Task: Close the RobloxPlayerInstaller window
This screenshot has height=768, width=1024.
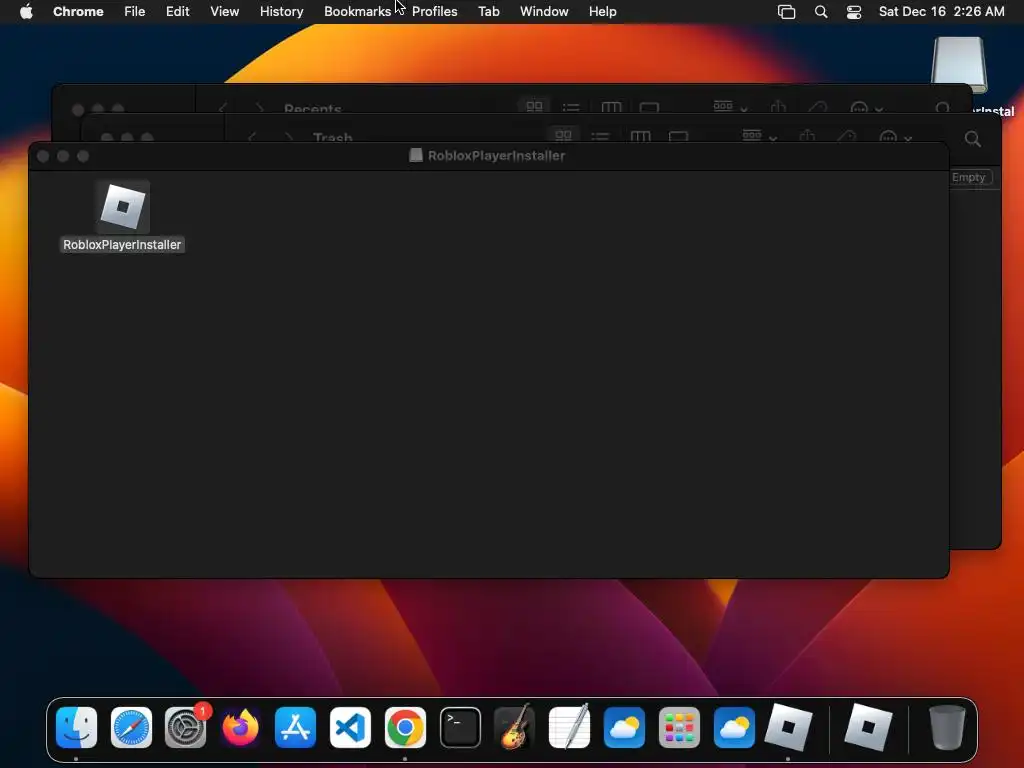Action: click(x=43, y=156)
